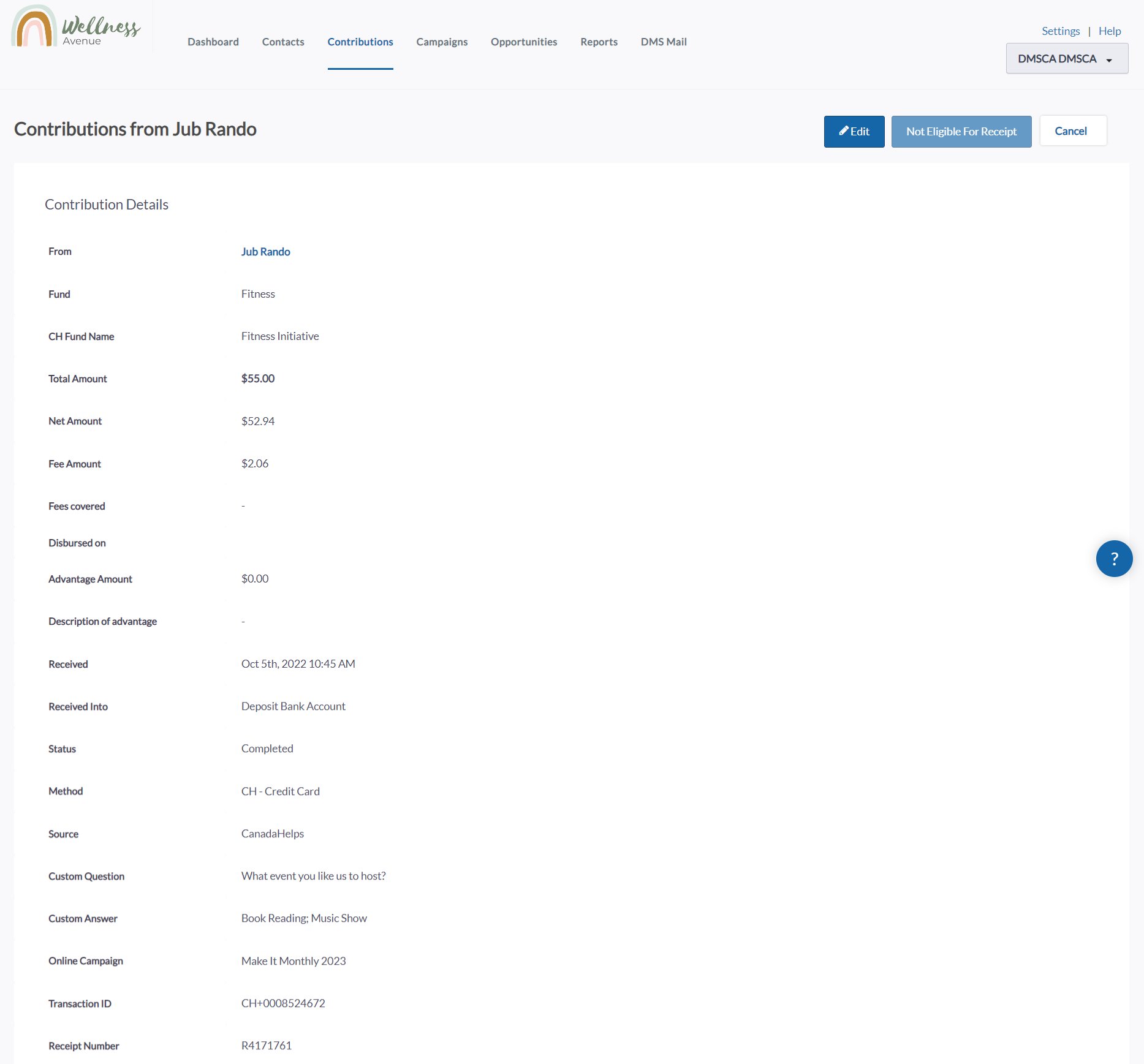Select the Deposit Bank Account value
The image size is (1144, 1064).
294,706
